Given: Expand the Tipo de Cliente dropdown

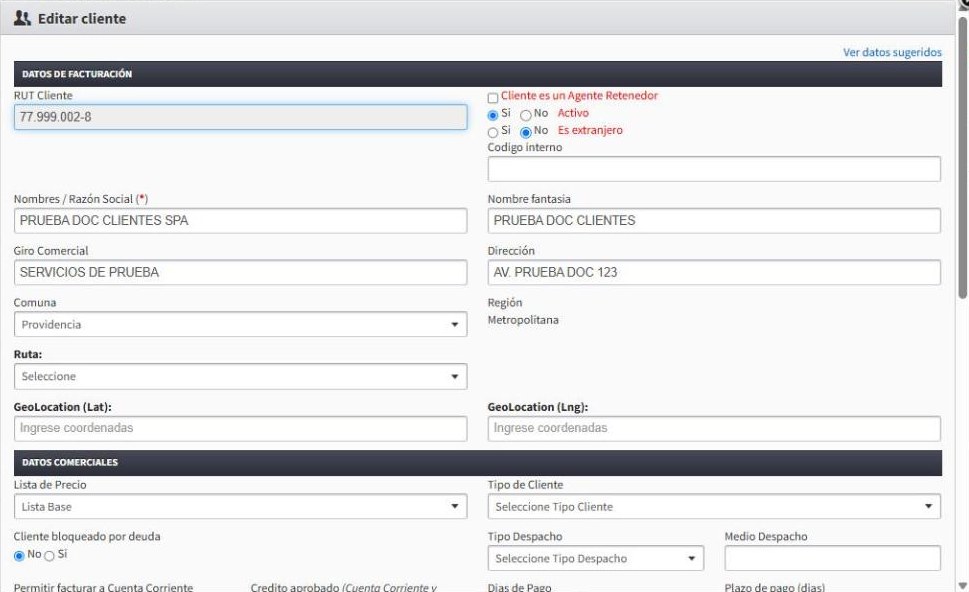Looking at the screenshot, I should click(714, 507).
